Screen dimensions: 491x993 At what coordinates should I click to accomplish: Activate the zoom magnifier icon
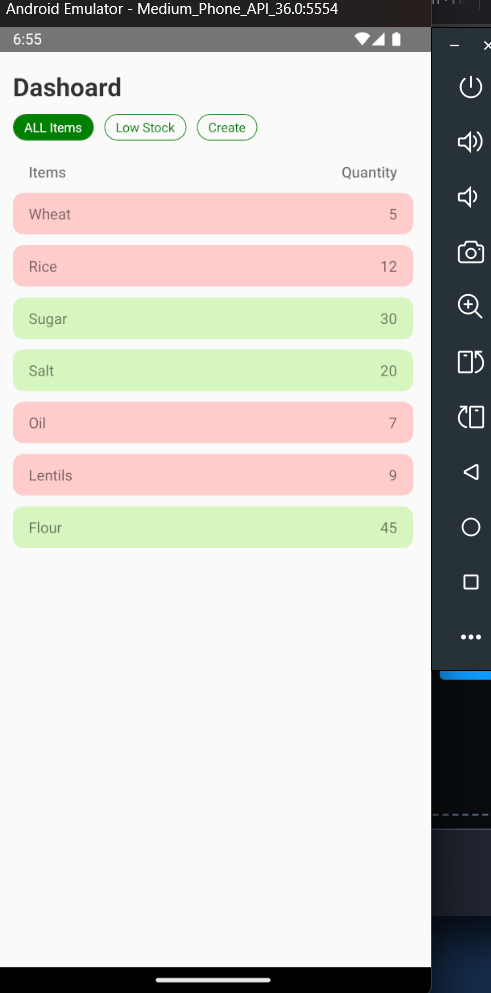coord(470,307)
